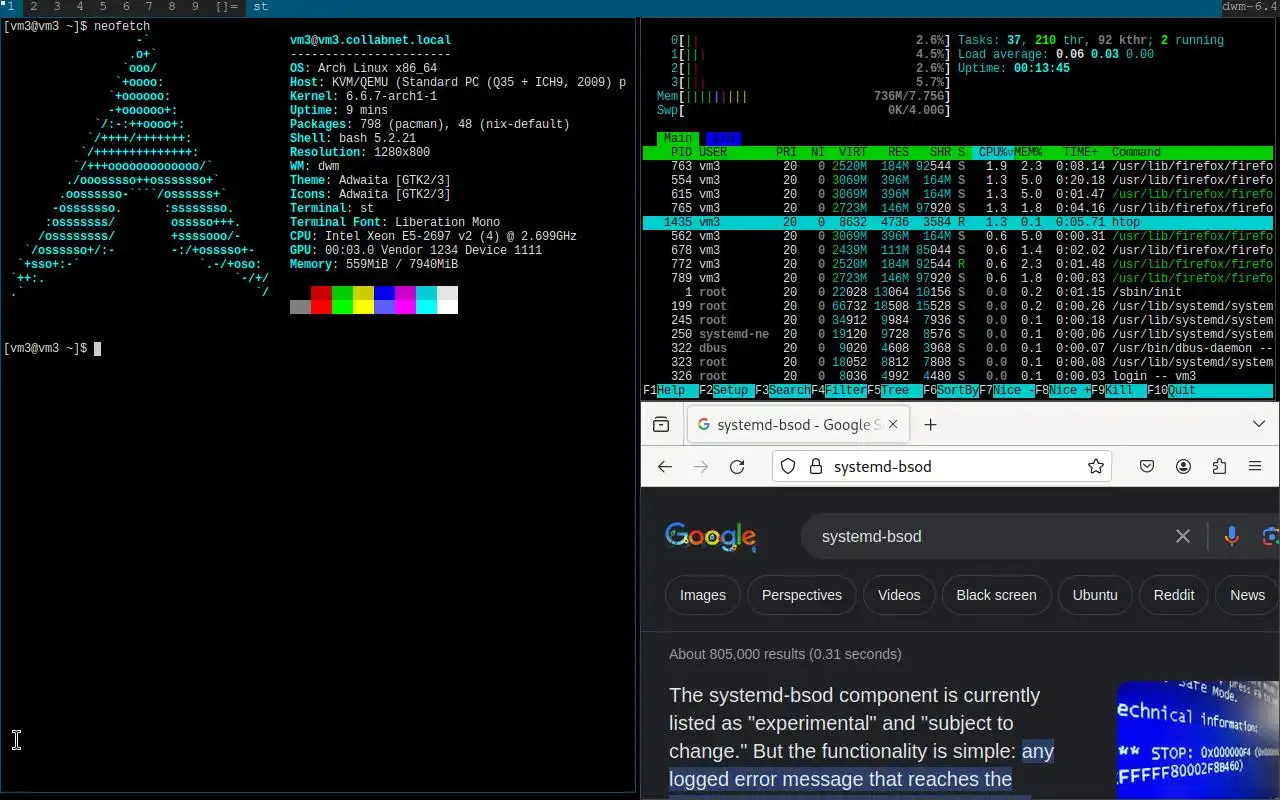This screenshot has width=1280, height=800.
Task: Click F3 Search in htop
Action: 782,390
